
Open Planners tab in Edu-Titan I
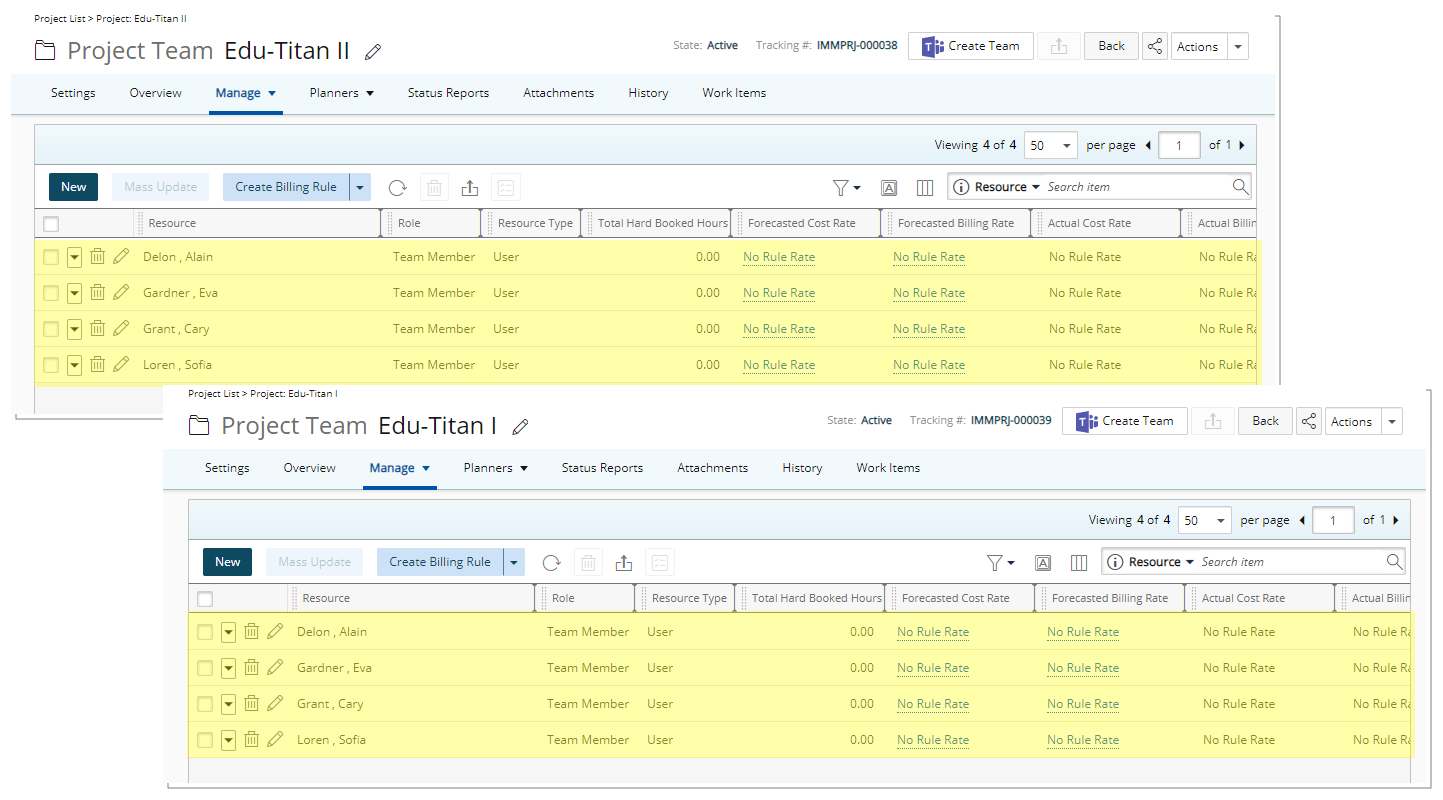(x=495, y=468)
